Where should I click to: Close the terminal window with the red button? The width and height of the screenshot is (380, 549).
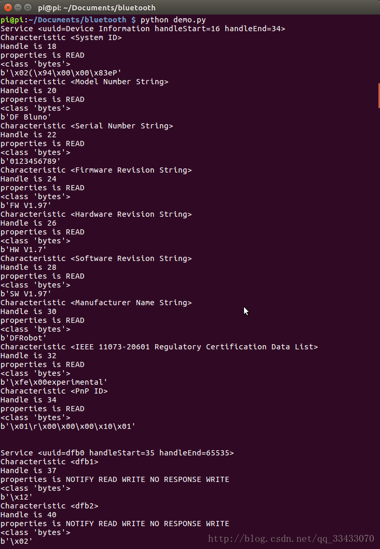(x=8, y=7)
